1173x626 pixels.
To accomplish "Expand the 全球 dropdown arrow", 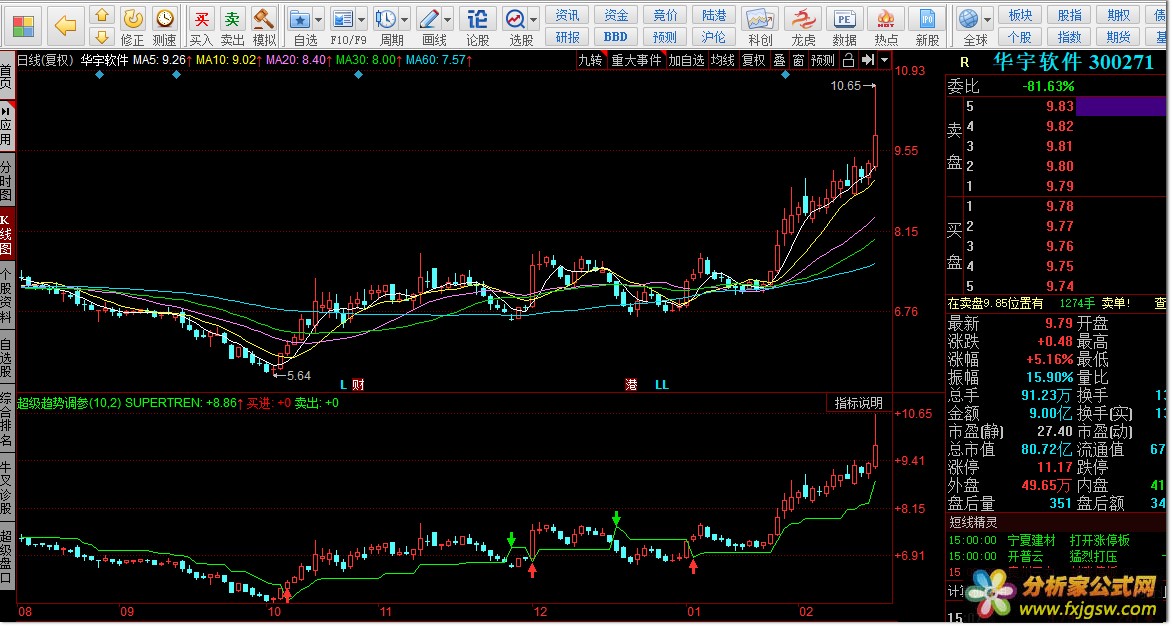I will coord(988,19).
